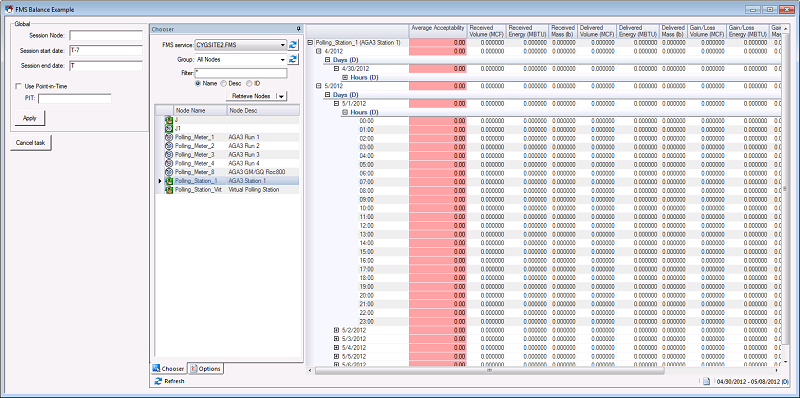Image resolution: width=800 pixels, height=398 pixels.
Task: Click the Session Node input field
Action: pyautogui.click(x=106, y=35)
